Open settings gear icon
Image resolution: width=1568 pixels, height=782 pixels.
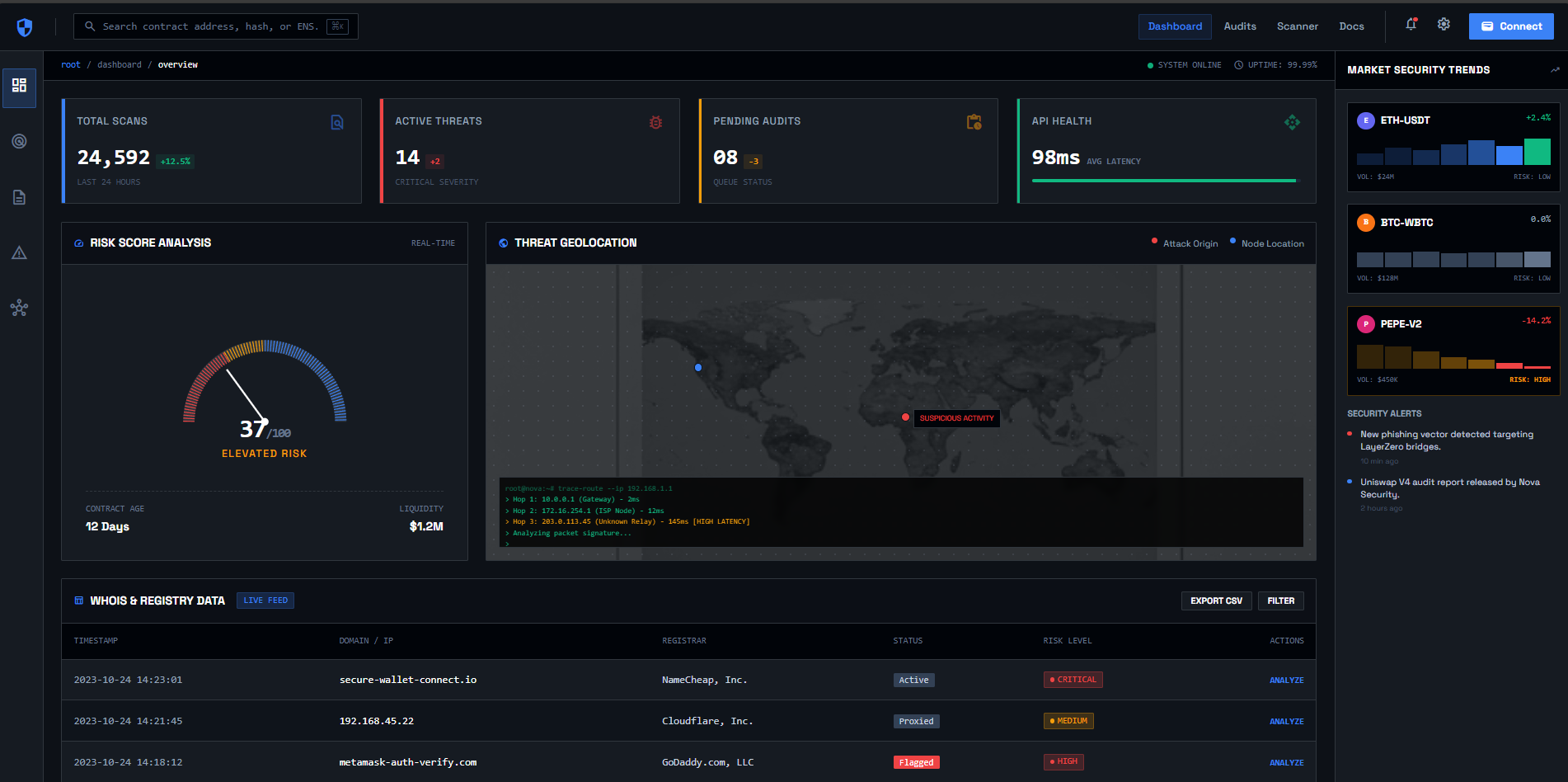pos(1444,25)
